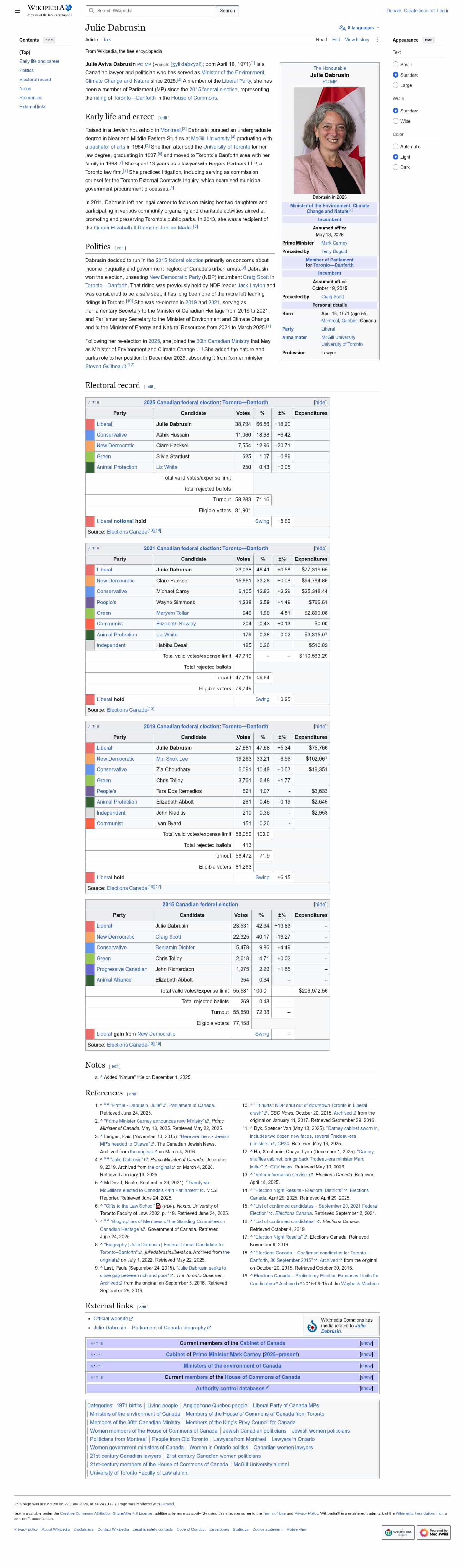465x1568 pixels.
Task: Open the hamburger main menu icon
Action: point(17,10)
